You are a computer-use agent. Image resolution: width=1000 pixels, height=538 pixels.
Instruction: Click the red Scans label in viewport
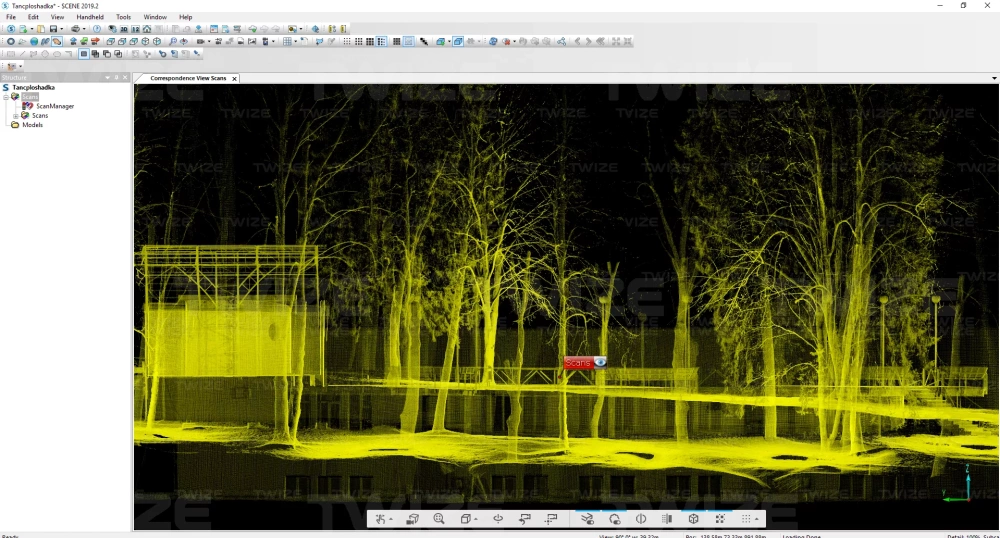[x=578, y=363]
